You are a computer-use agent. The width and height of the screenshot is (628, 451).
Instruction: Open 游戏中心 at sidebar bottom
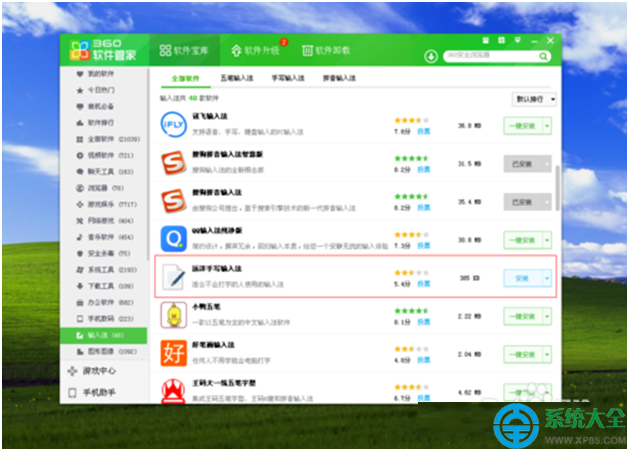pyautogui.click(x=92, y=371)
